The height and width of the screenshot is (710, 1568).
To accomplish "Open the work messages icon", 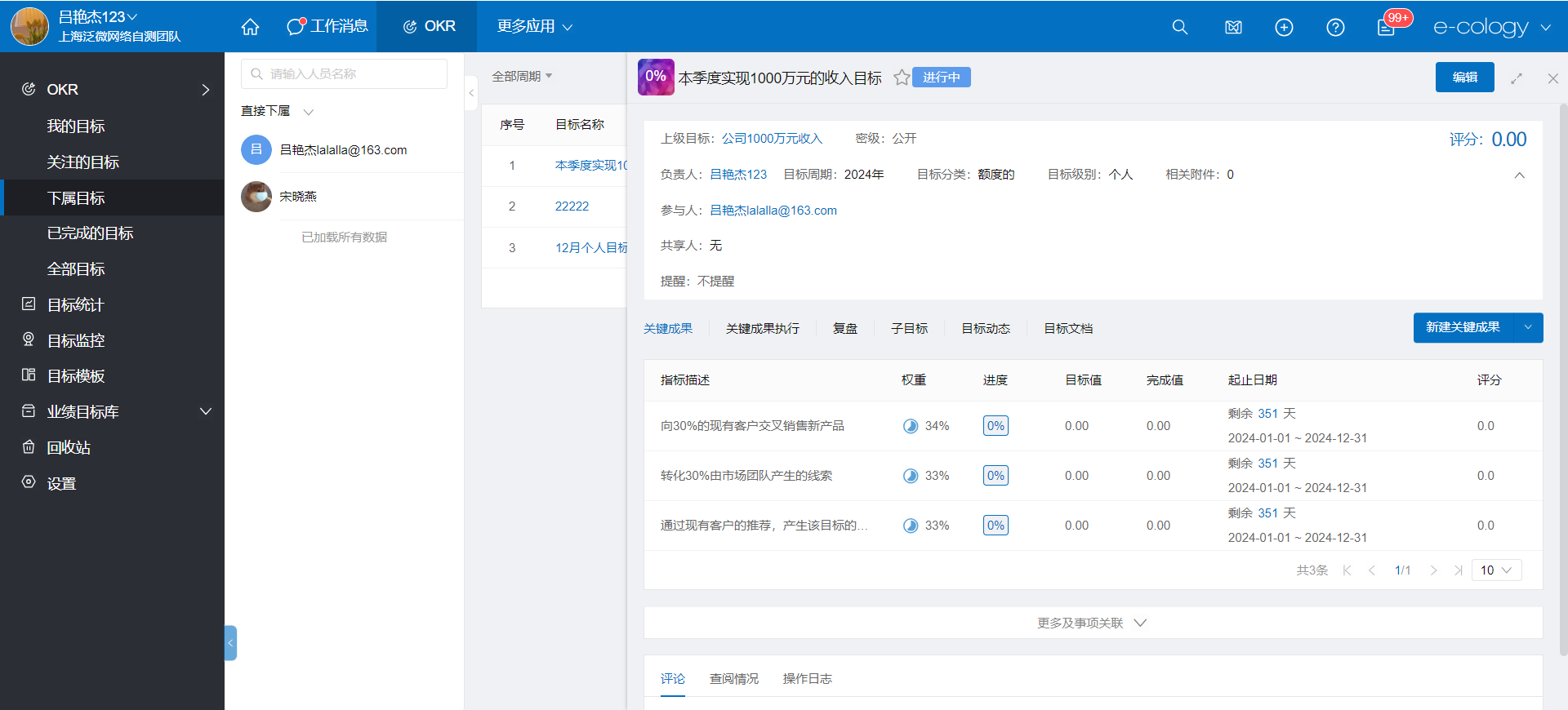I will pyautogui.click(x=296, y=26).
